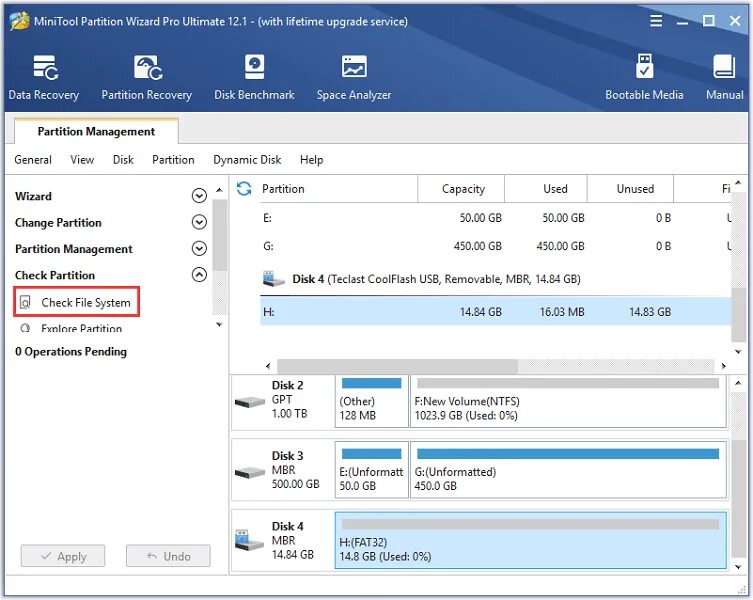Choose Explore Partition in the sidebar
Screen dimensions: 753x600
(x=81, y=328)
